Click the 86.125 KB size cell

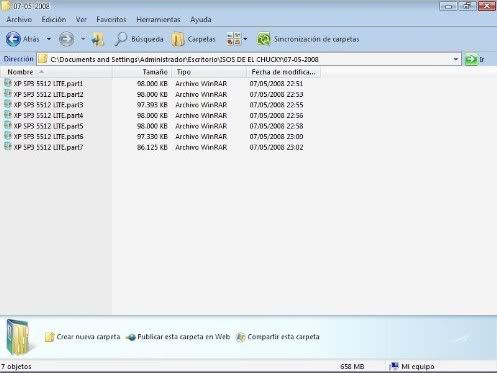point(152,147)
